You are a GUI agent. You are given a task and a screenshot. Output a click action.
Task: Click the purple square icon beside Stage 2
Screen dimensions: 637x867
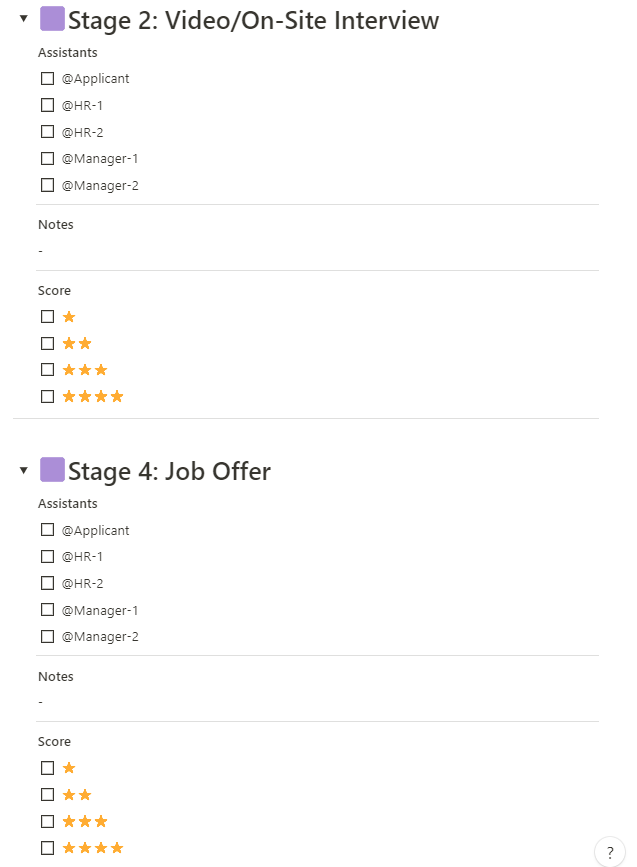(x=52, y=19)
